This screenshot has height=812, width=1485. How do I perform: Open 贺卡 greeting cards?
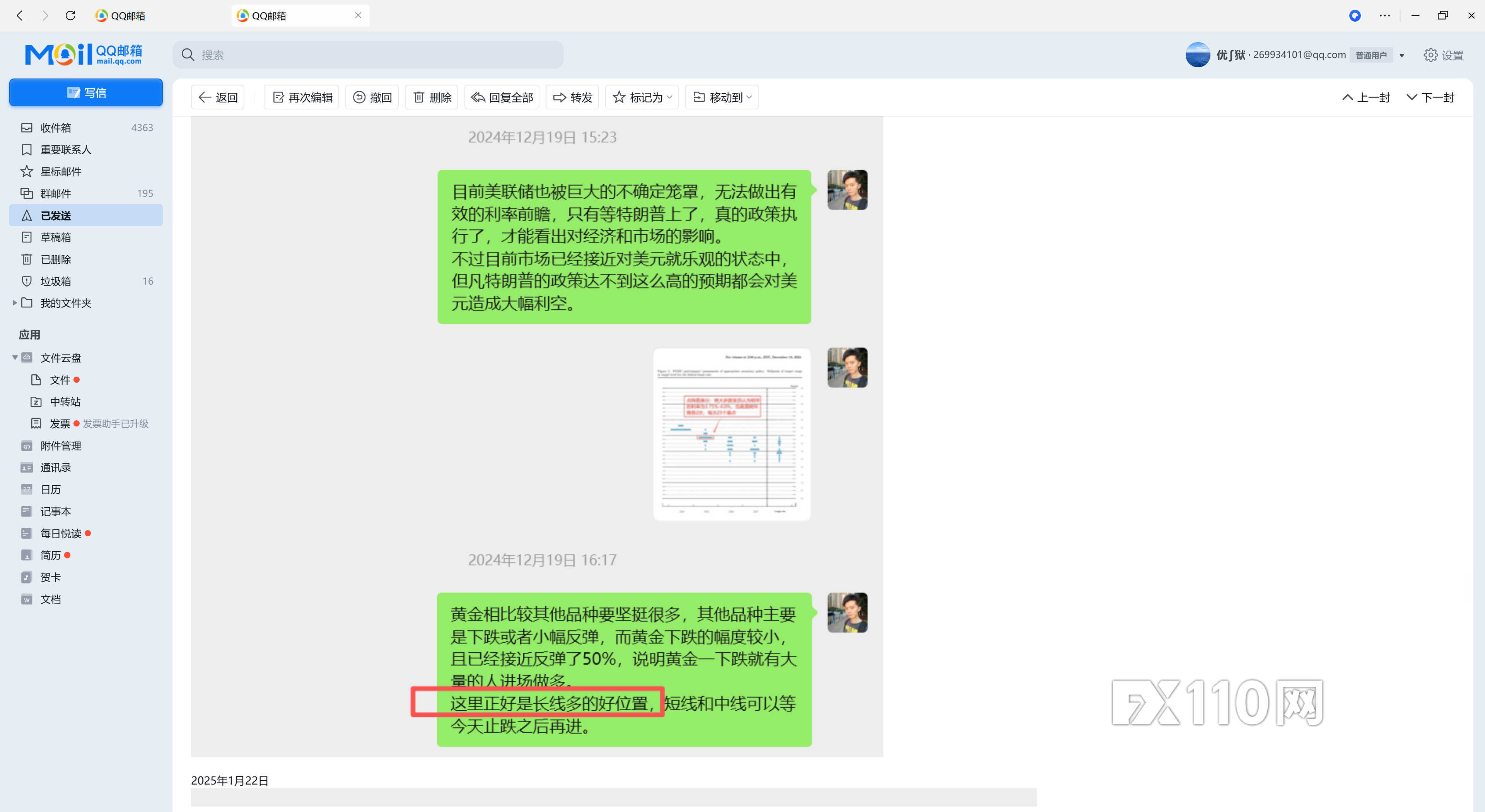pos(51,577)
